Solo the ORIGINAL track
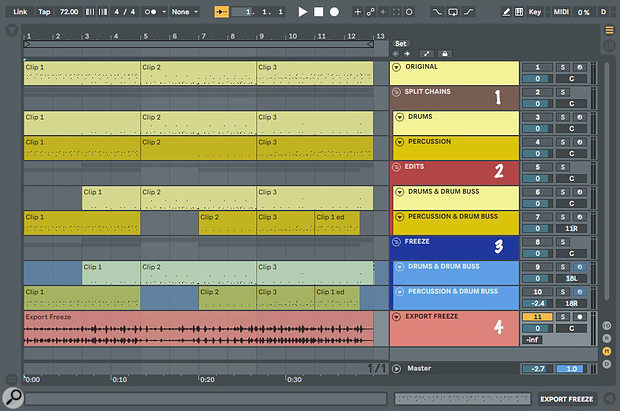The width and height of the screenshot is (620, 411). click(563, 67)
